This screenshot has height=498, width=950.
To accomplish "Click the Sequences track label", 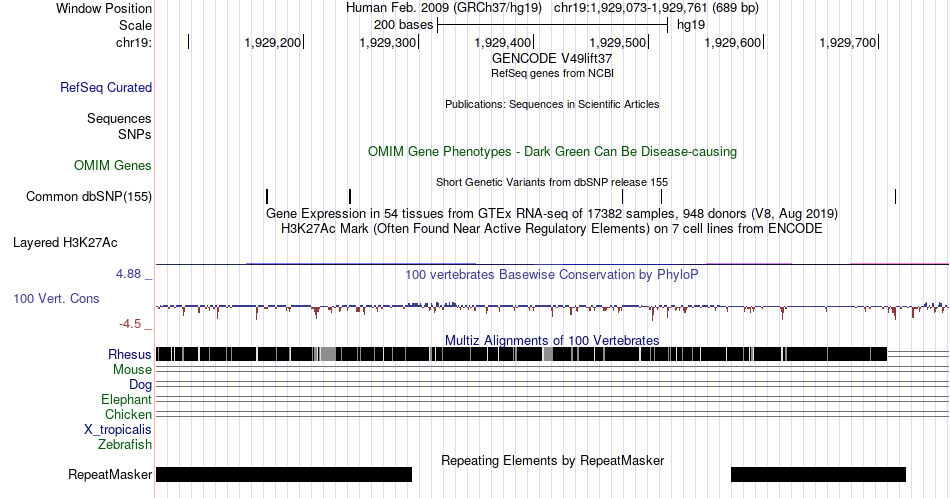I will (119, 118).
